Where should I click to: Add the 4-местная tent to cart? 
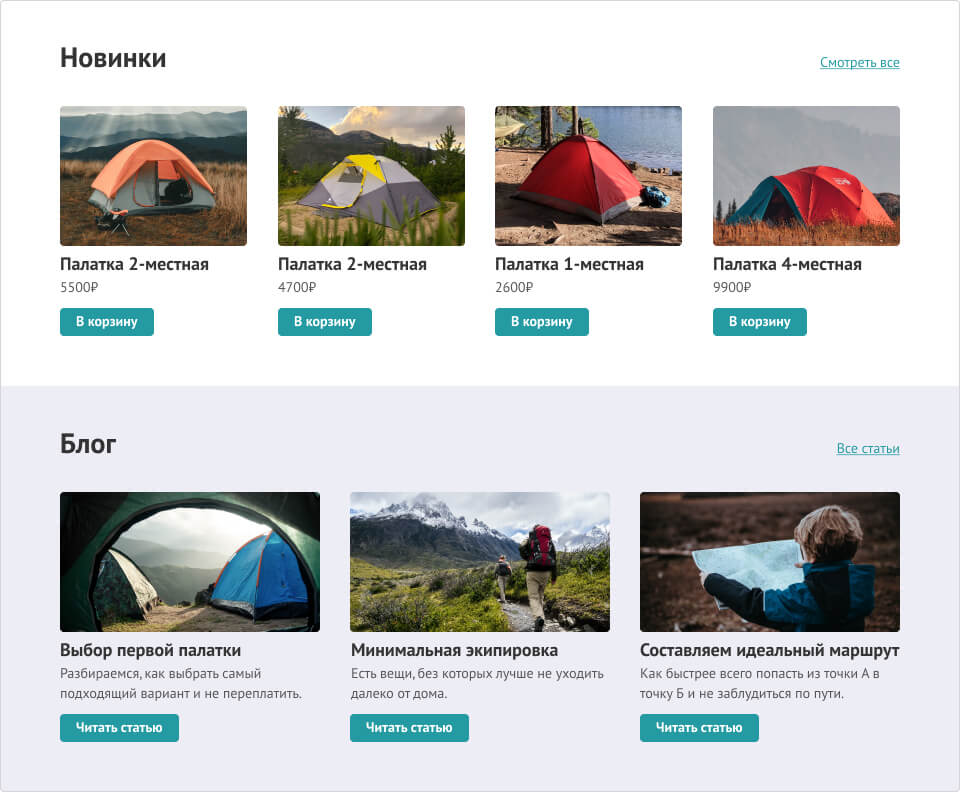[x=759, y=322]
